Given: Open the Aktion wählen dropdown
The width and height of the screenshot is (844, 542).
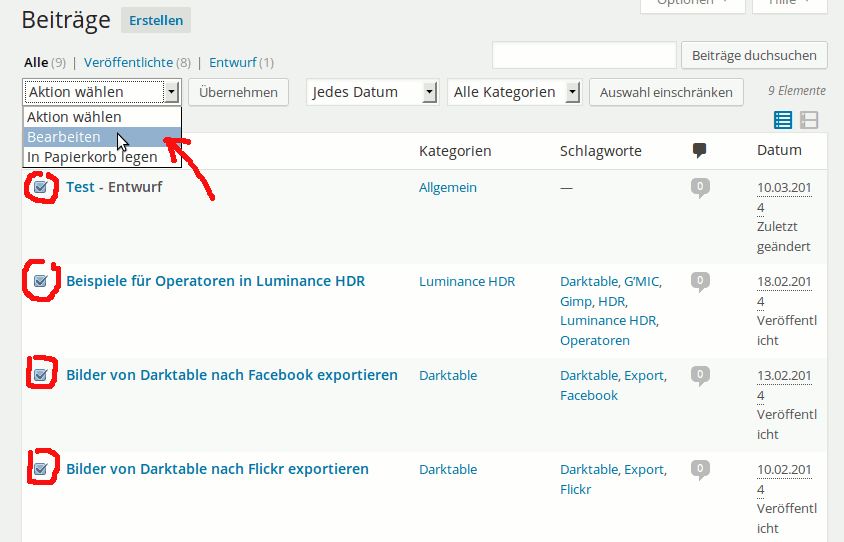Looking at the screenshot, I should tap(102, 92).
